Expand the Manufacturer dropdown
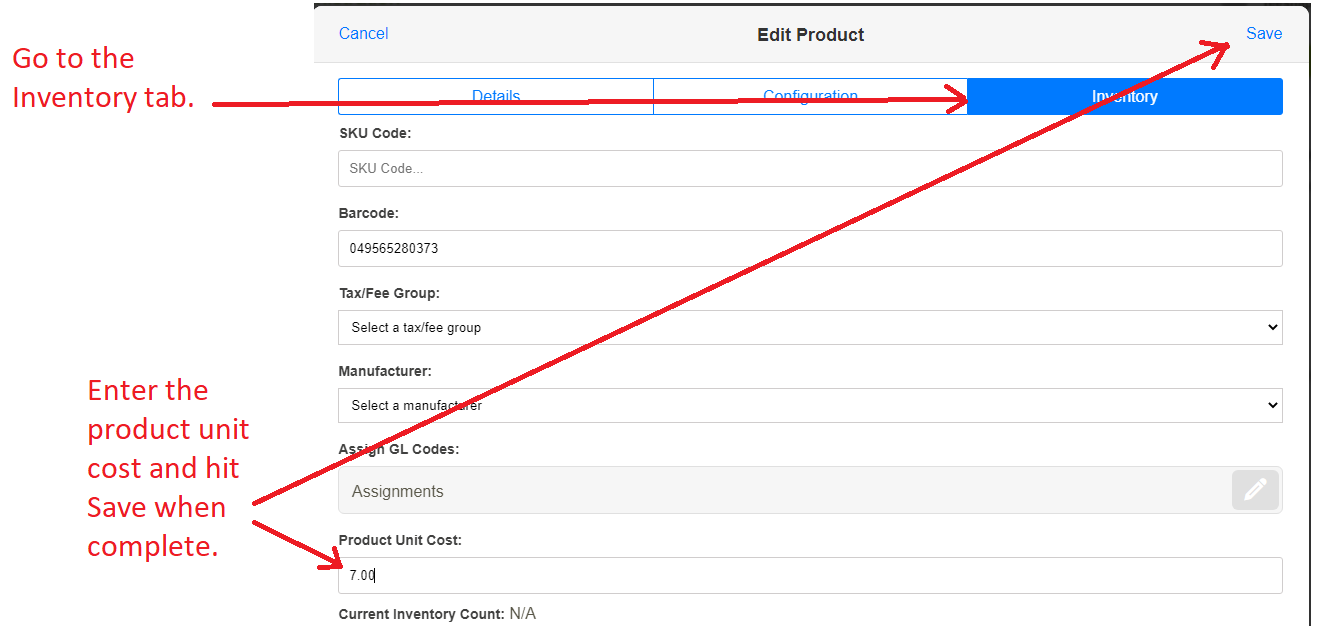Image resolution: width=1320 pixels, height=626 pixels. [810, 405]
